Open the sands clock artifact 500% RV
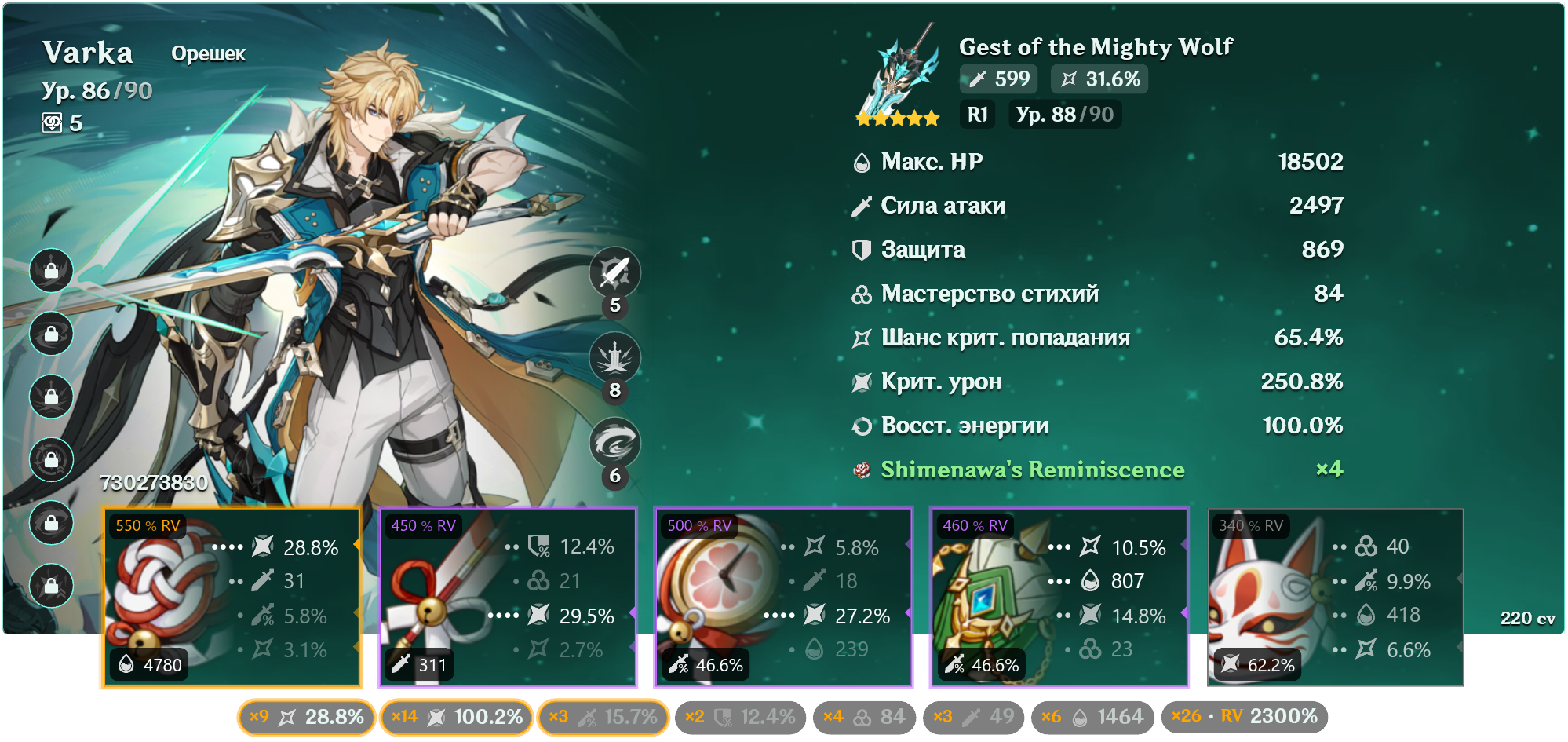Screen dimensions: 1568x742 784,598
